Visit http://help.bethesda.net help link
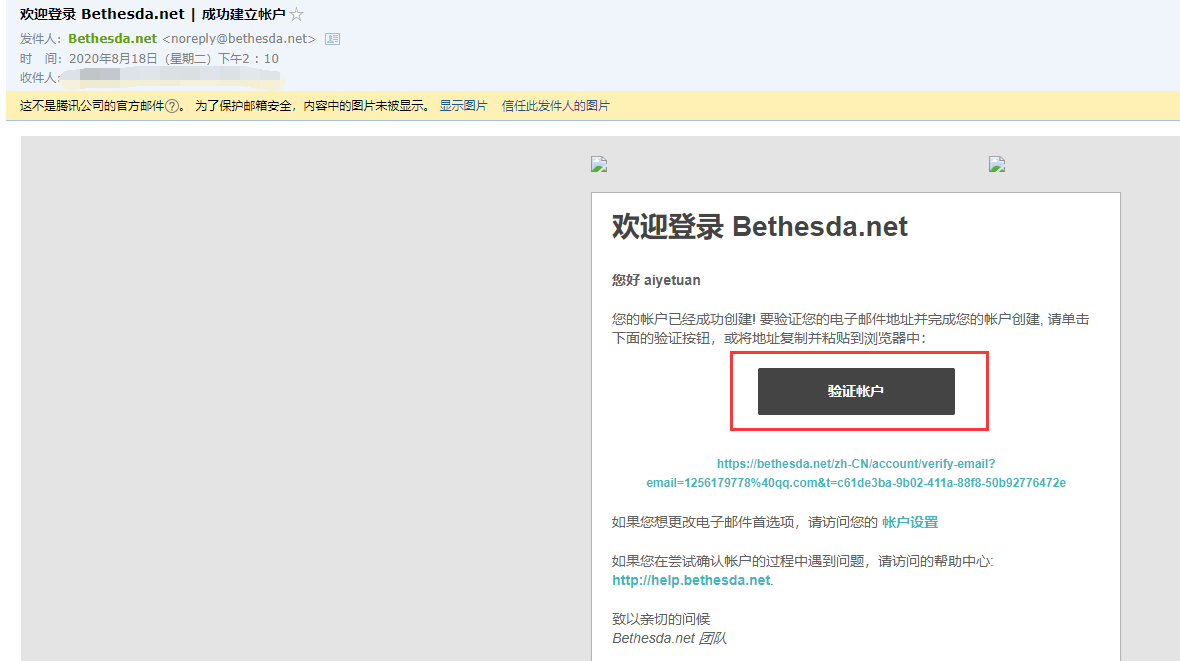Image resolution: width=1180 pixels, height=661 pixels. [x=692, y=580]
